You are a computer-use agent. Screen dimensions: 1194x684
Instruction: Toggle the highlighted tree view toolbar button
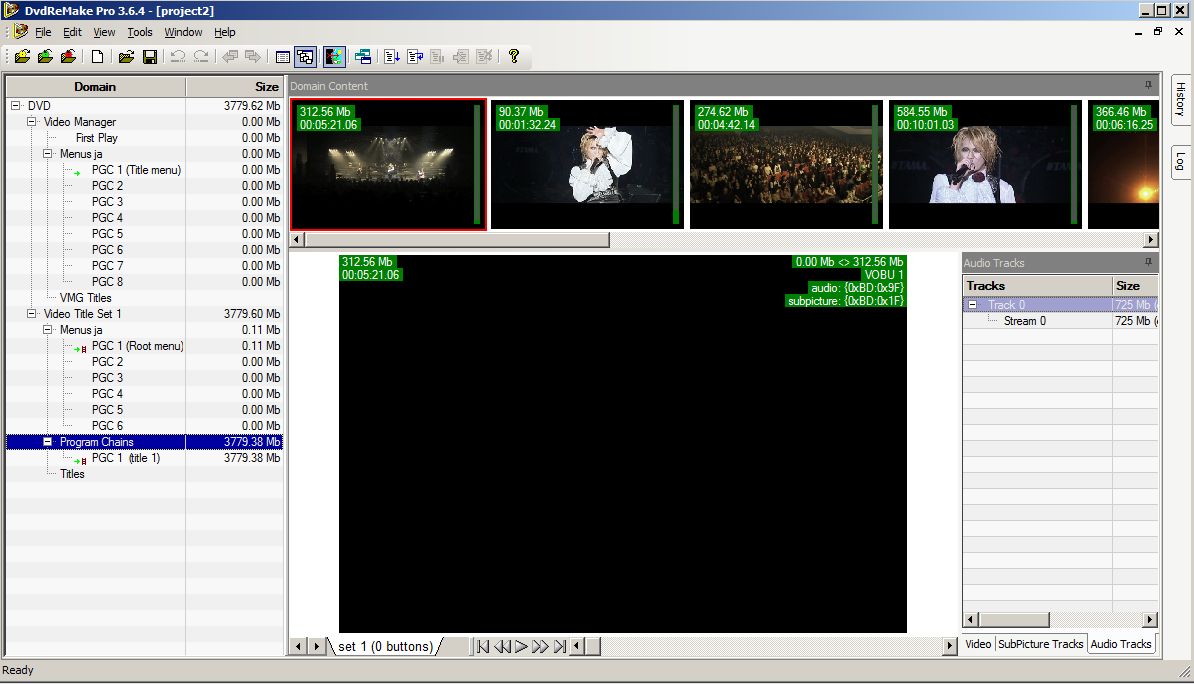(x=306, y=57)
